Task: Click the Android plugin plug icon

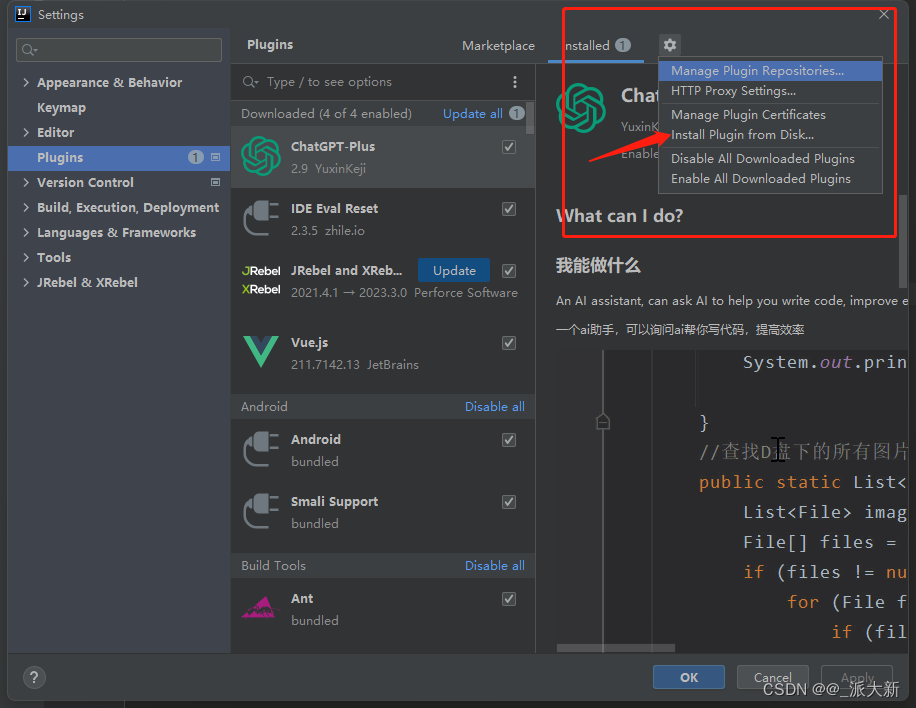Action: pyautogui.click(x=261, y=449)
